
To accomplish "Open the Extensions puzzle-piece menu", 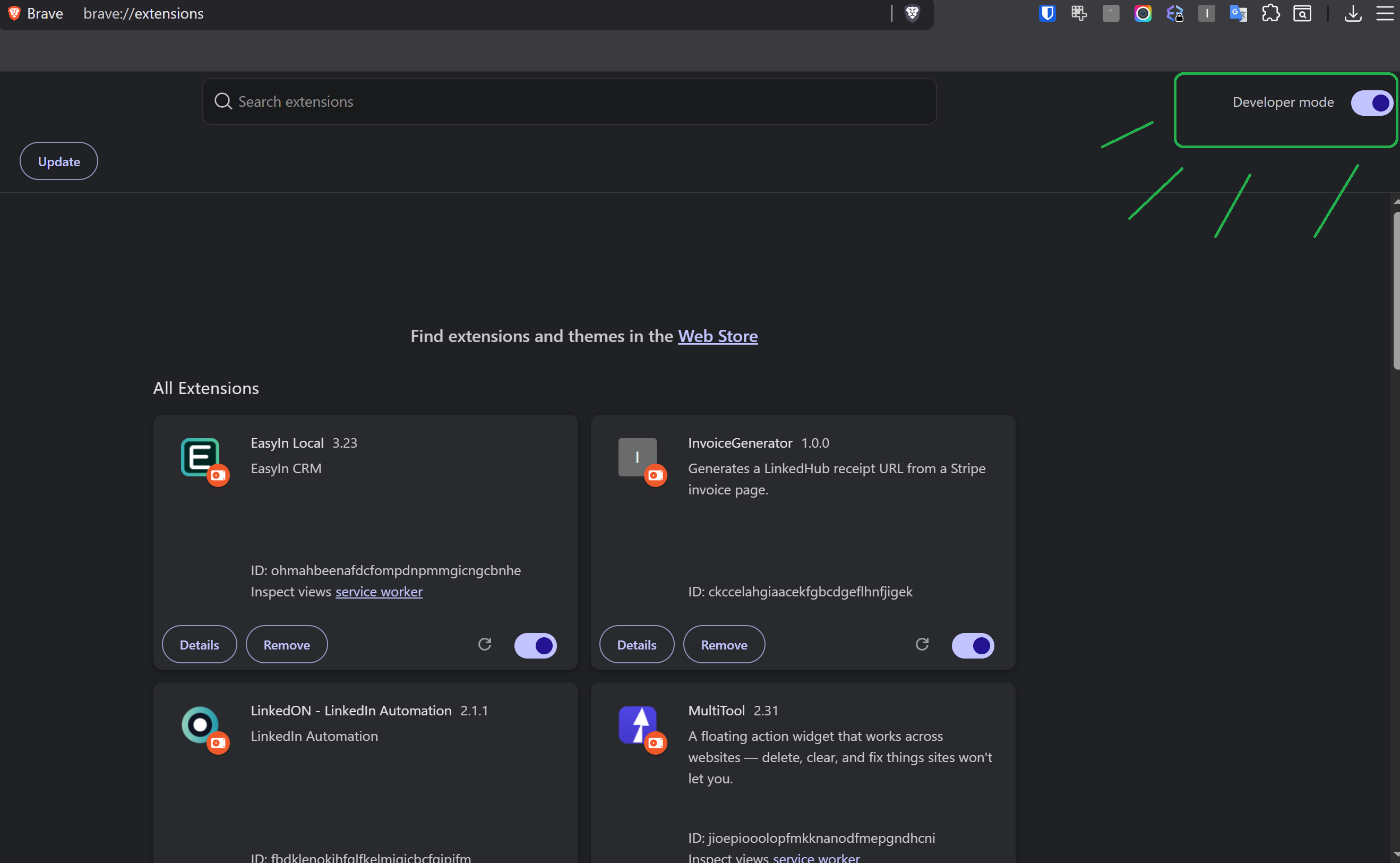I will [x=1270, y=13].
